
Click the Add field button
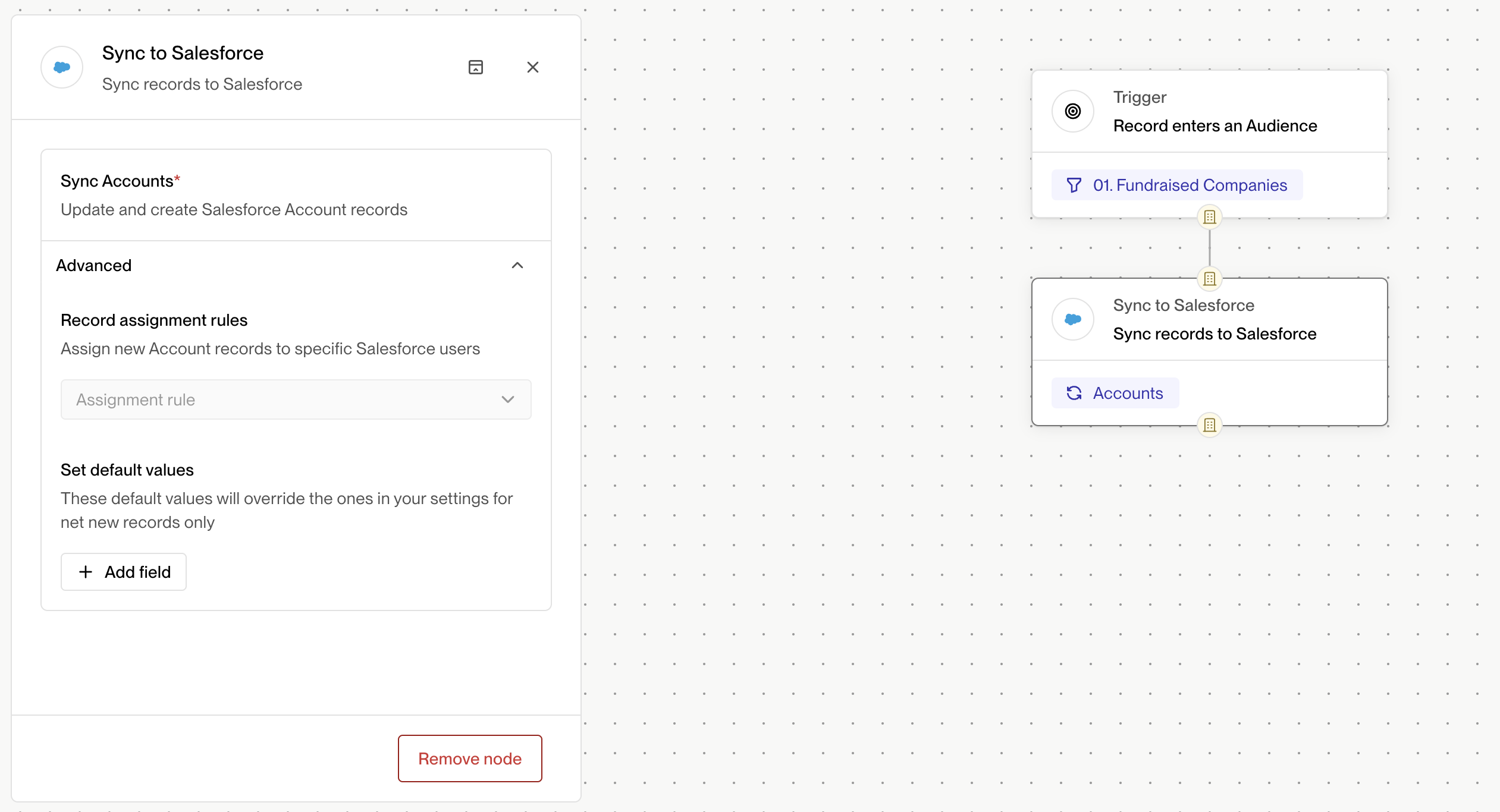point(124,572)
